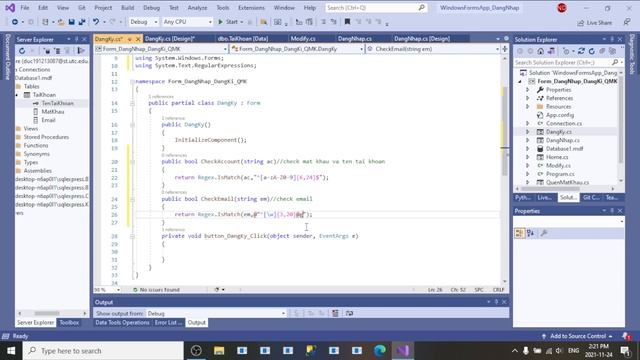Image resolution: width=640 pixels, height=360 pixels.
Task: Select the Email column in Server Explorer
Action: pyautogui.click(x=48, y=120)
